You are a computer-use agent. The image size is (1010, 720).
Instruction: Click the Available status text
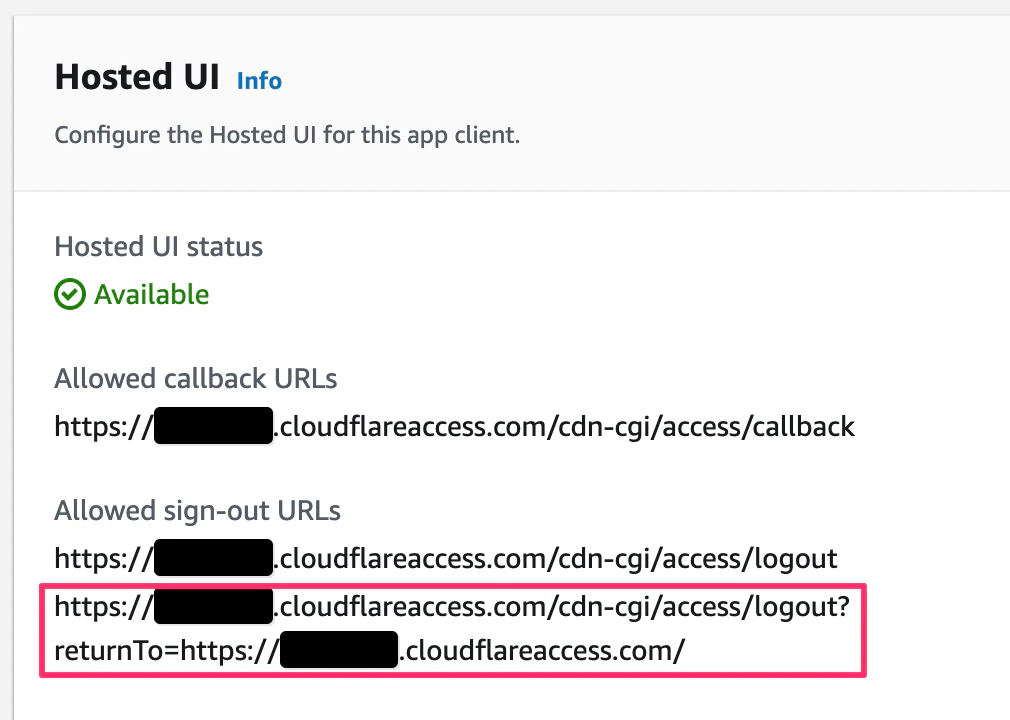pos(151,294)
